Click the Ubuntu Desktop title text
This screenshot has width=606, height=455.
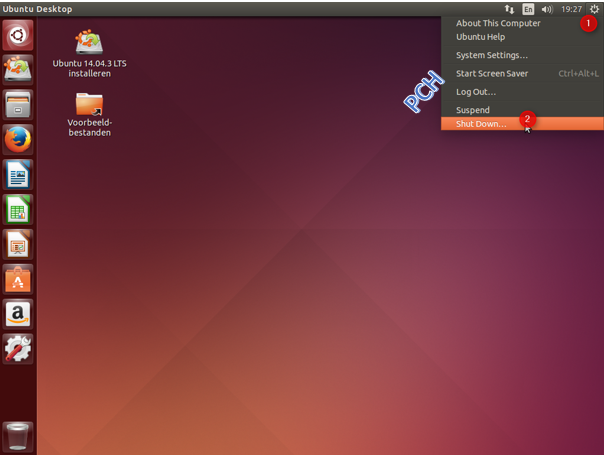click(37, 9)
